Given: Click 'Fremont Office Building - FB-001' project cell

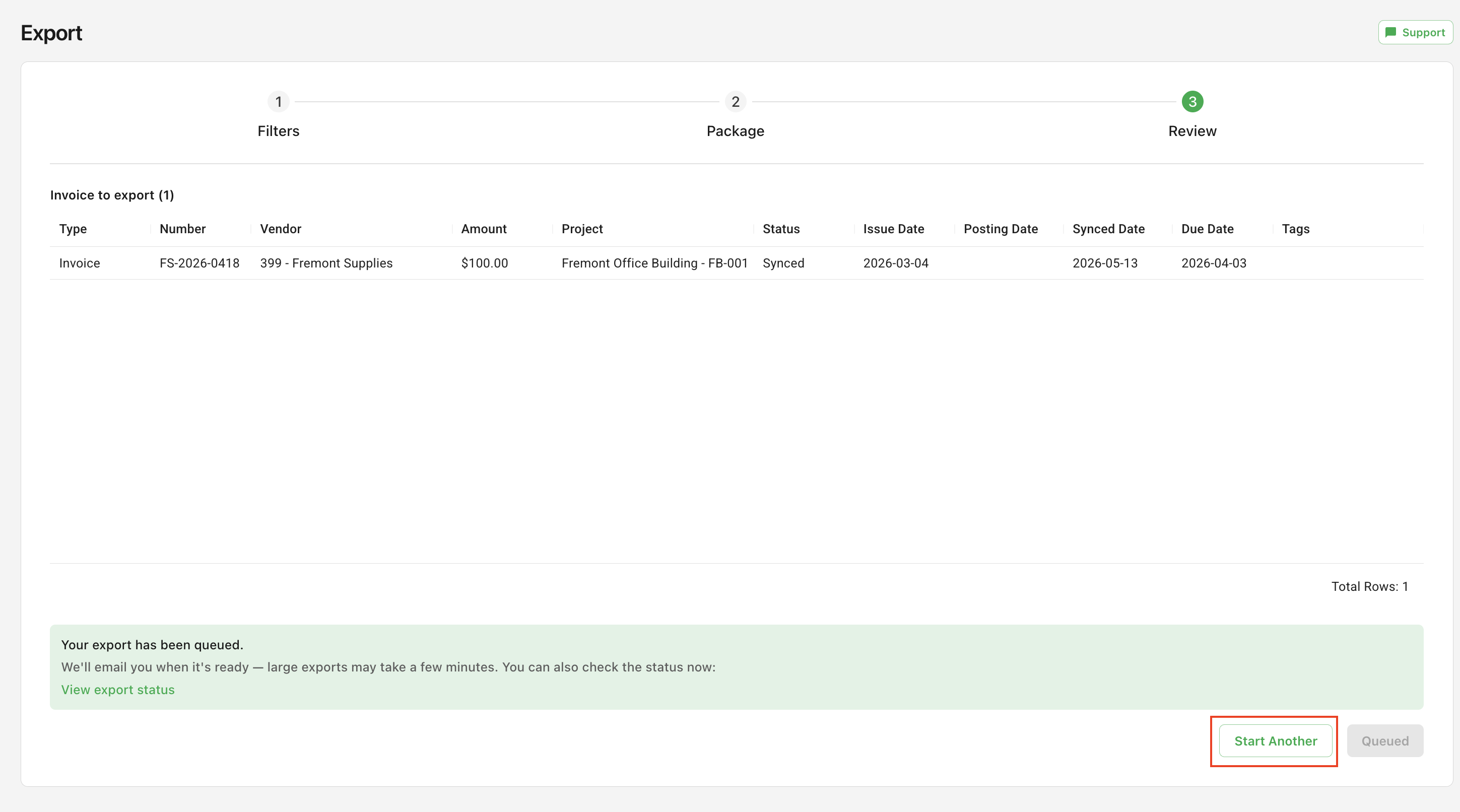Looking at the screenshot, I should [654, 263].
